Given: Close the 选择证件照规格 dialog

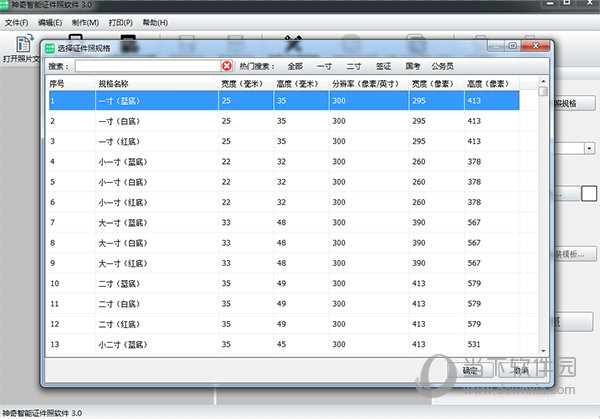Looking at the screenshot, I should coord(536,46).
